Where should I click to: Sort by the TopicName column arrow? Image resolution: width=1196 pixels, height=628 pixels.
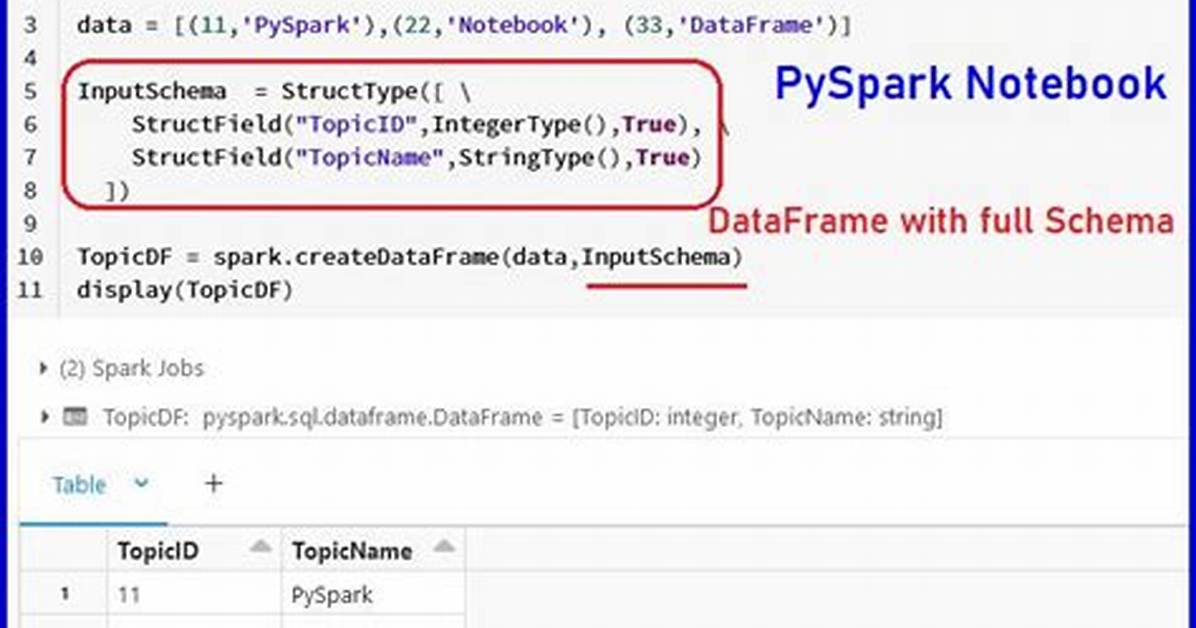coord(444,546)
